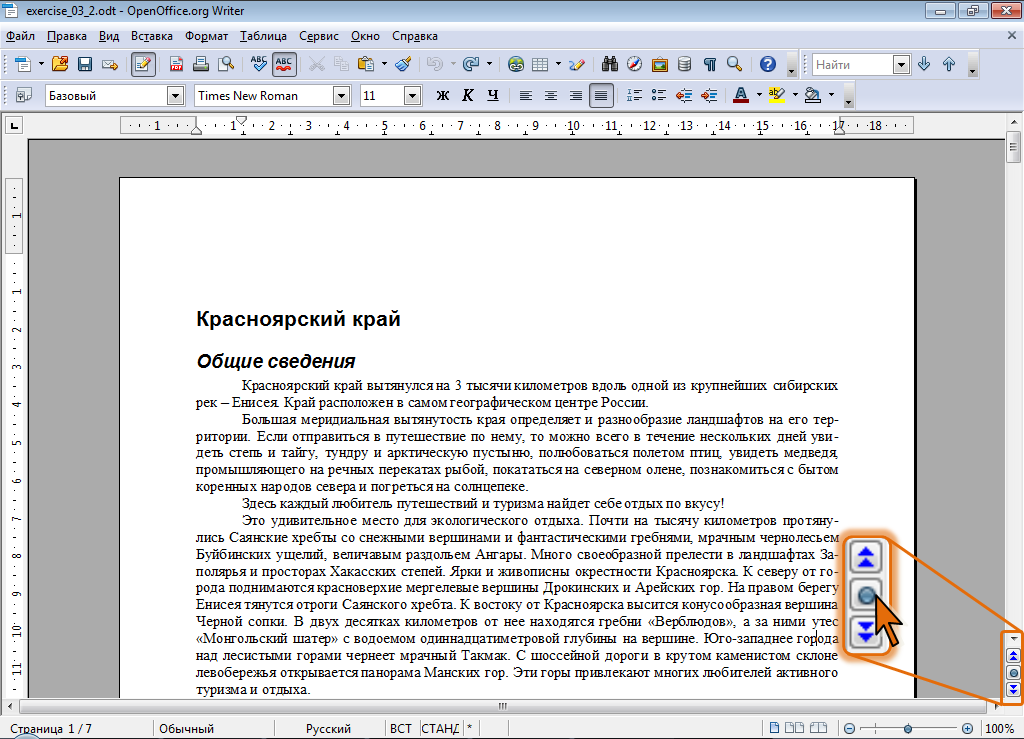This screenshot has height=739, width=1024.
Task: Send document as e-mail icon
Action: [110, 64]
